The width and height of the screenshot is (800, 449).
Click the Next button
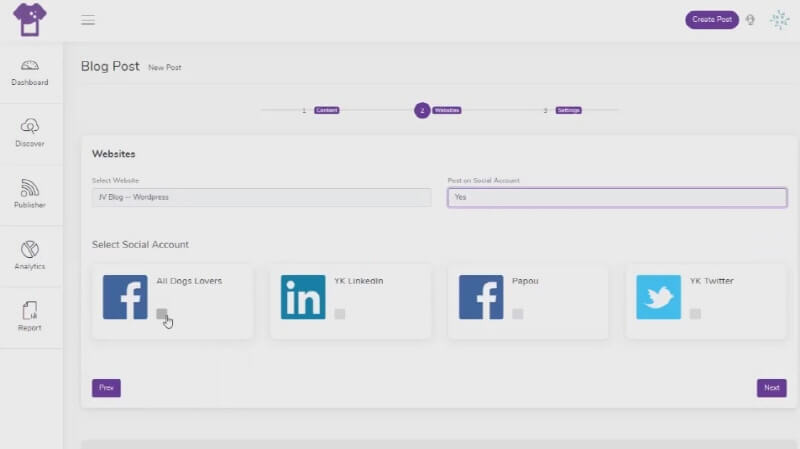point(771,388)
